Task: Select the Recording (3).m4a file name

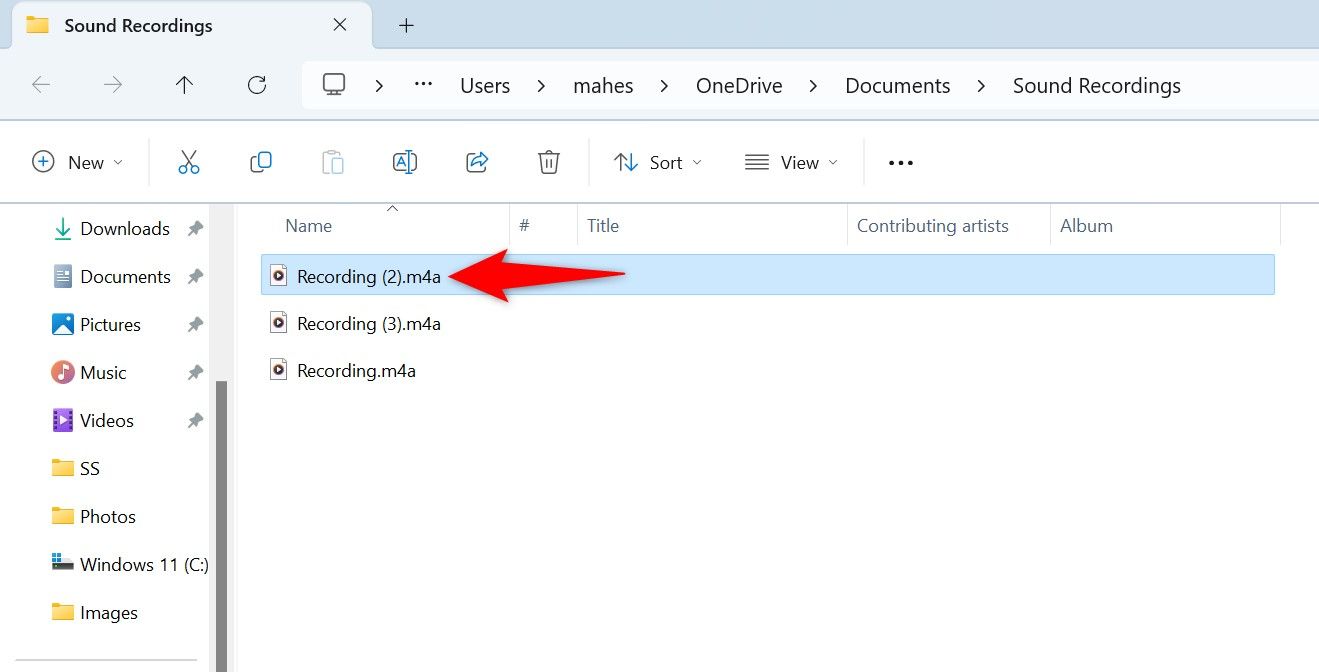Action: point(369,323)
